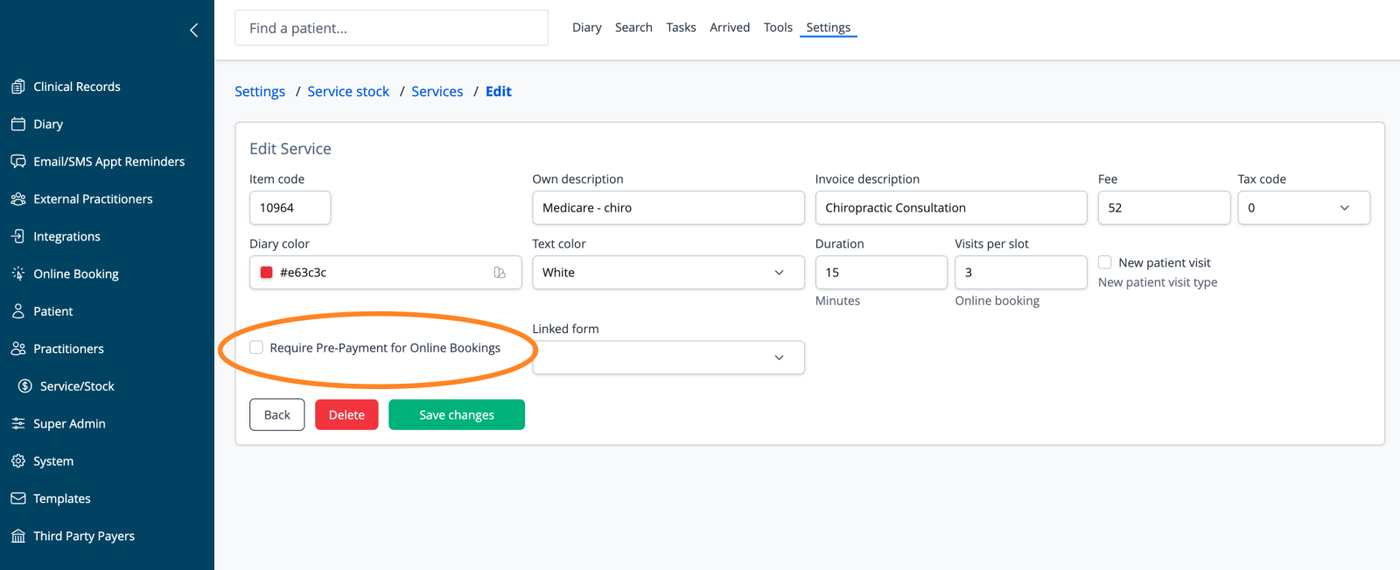Open Integrations sidebar icon
The height and width of the screenshot is (570, 1400).
[18, 236]
